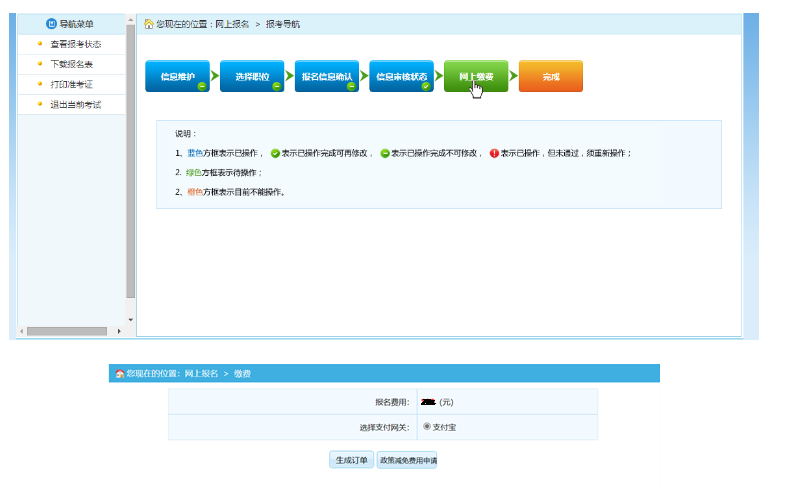Click green status badge on 报名信息确认 step
The height and width of the screenshot is (485, 797).
click(x=351, y=87)
